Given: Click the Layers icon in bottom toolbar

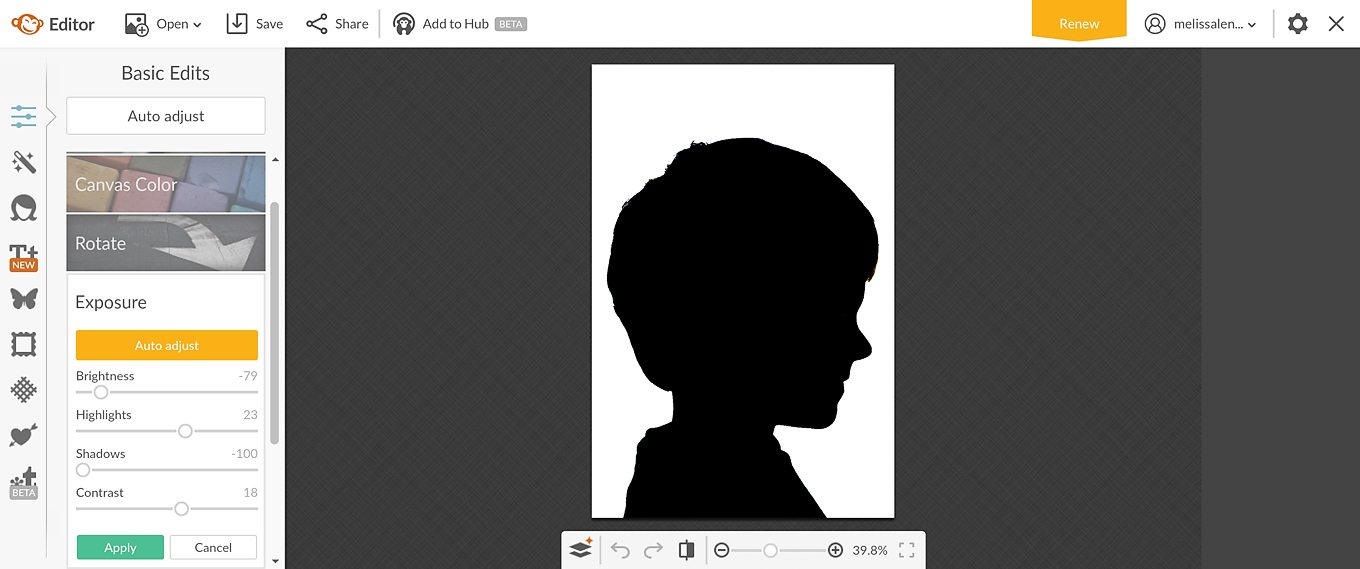Looking at the screenshot, I should pos(581,549).
